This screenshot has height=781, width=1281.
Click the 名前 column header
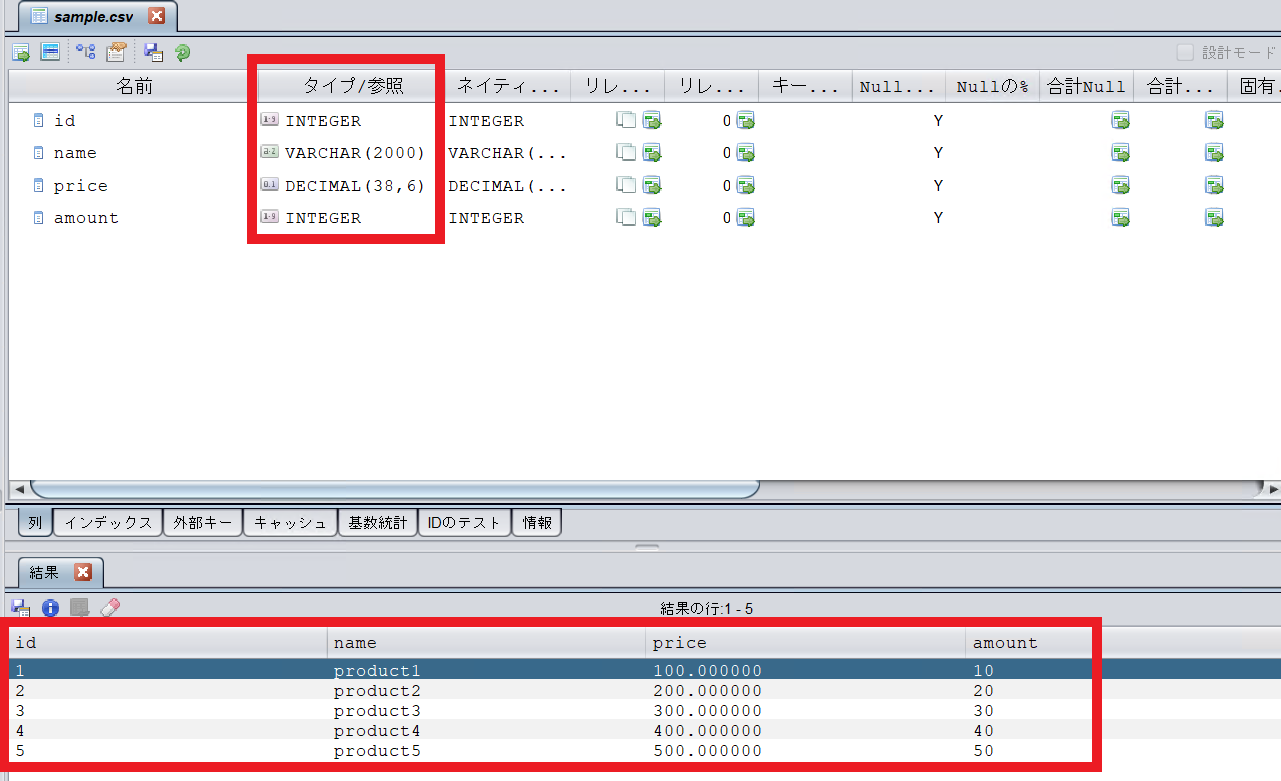tap(134, 87)
